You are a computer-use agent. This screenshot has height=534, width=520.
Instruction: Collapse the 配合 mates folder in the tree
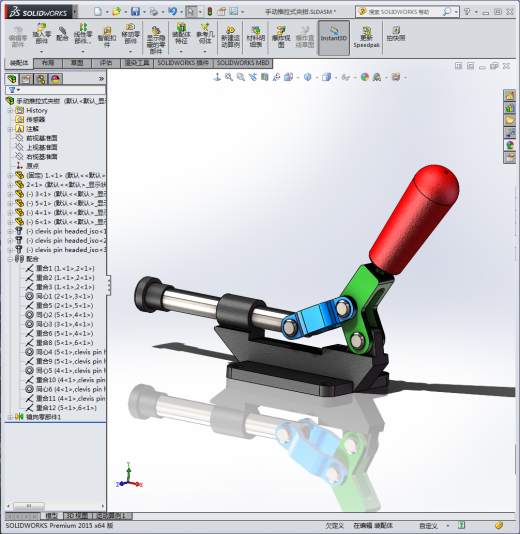(x=10, y=259)
